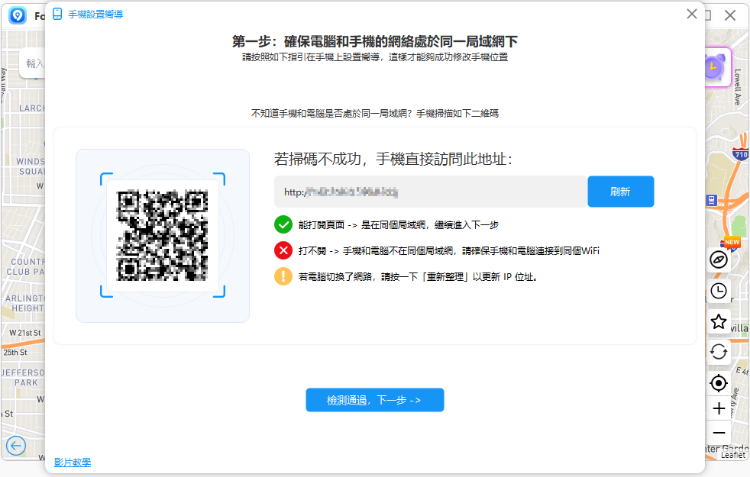Click the locate target icon
Image resolution: width=750 pixels, height=477 pixels.
click(718, 383)
